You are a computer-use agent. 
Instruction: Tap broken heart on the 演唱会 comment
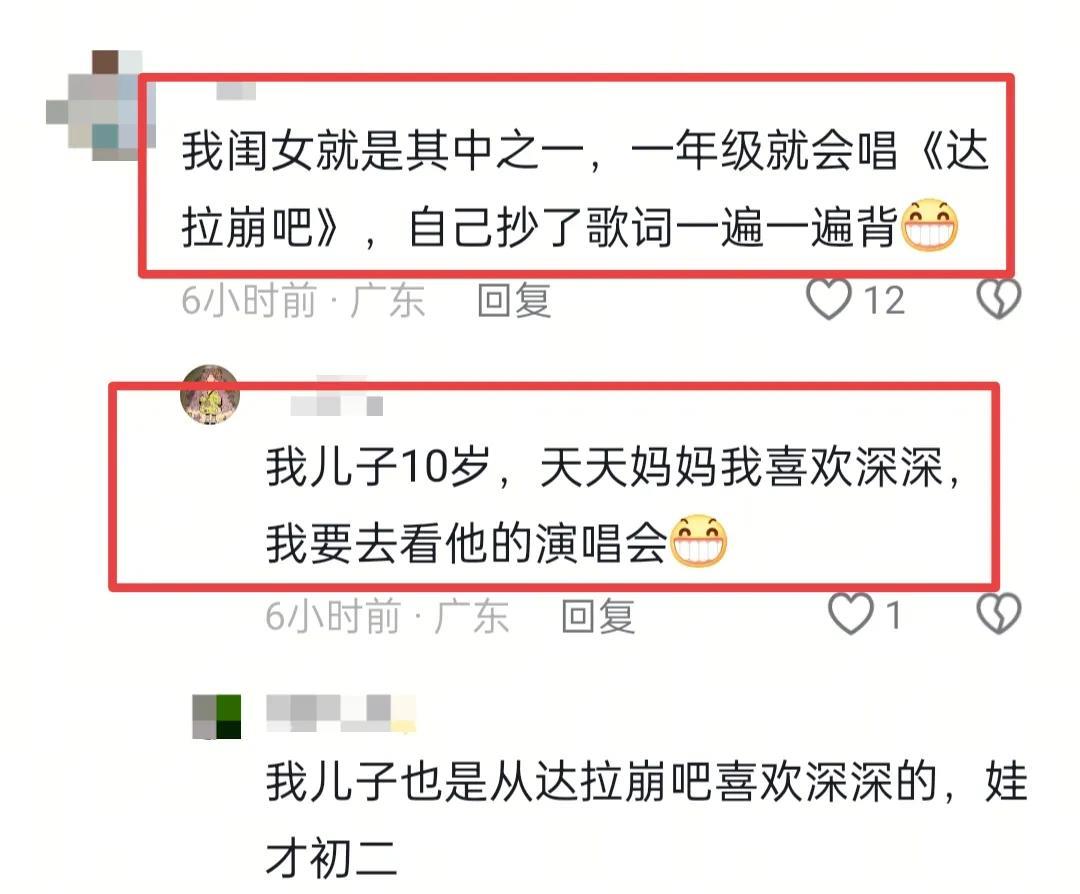click(x=999, y=613)
